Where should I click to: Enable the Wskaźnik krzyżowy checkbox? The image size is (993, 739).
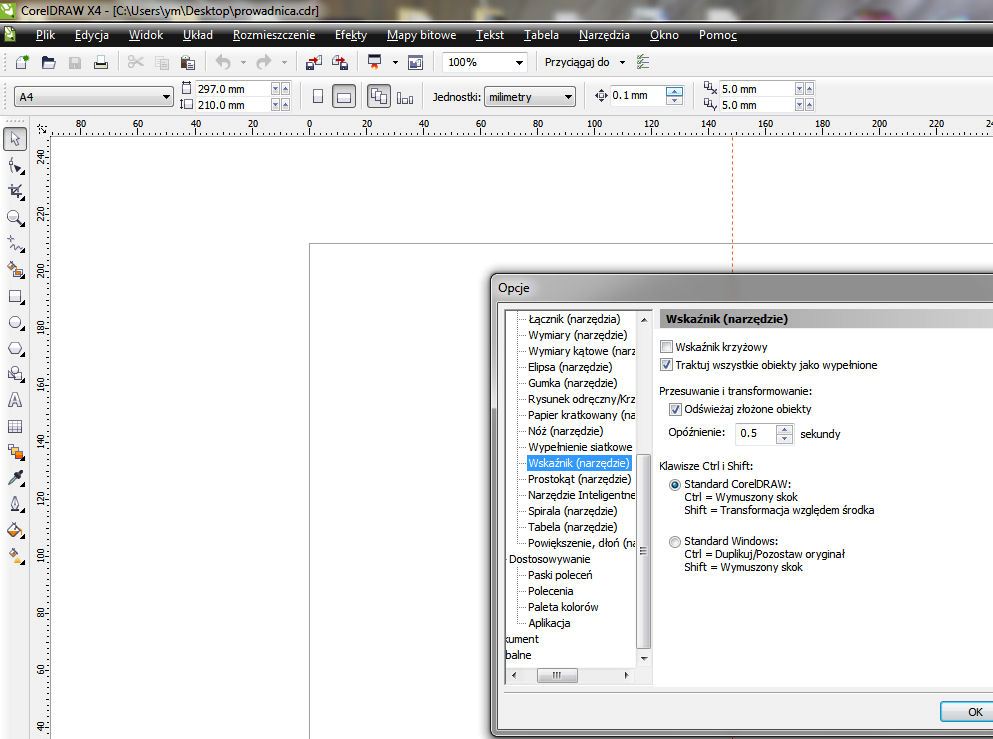pos(667,347)
